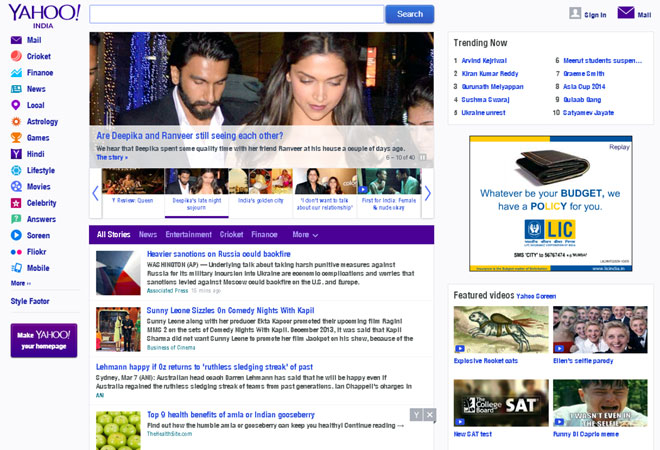Click the Y button on the ad overlay
The image size is (660, 450).
click(x=416, y=415)
